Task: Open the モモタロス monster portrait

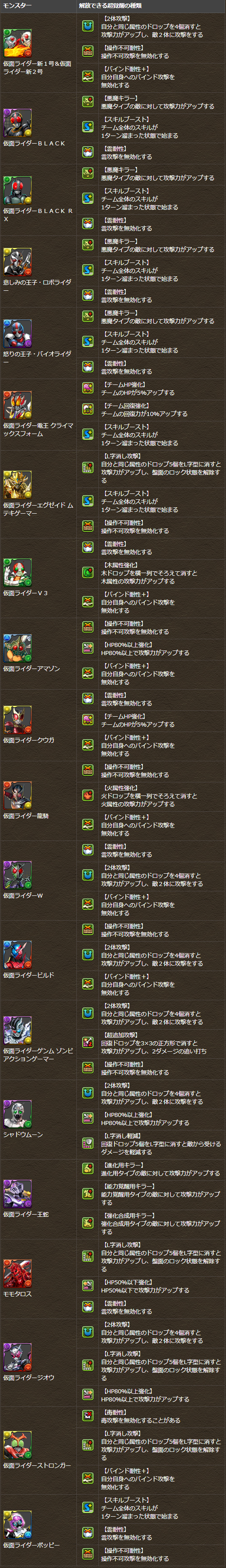Action: click(17, 1274)
